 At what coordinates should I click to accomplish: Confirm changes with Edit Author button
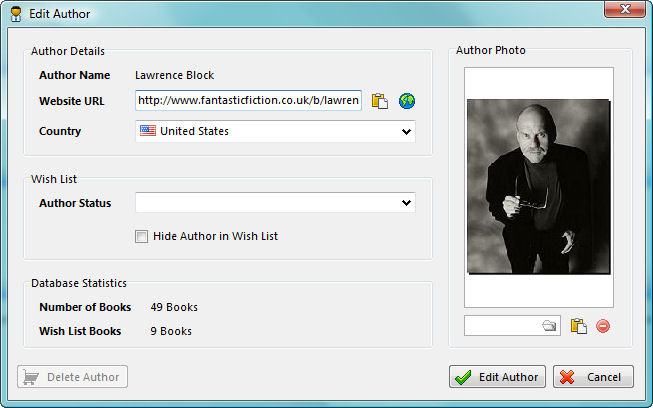[x=497, y=377]
